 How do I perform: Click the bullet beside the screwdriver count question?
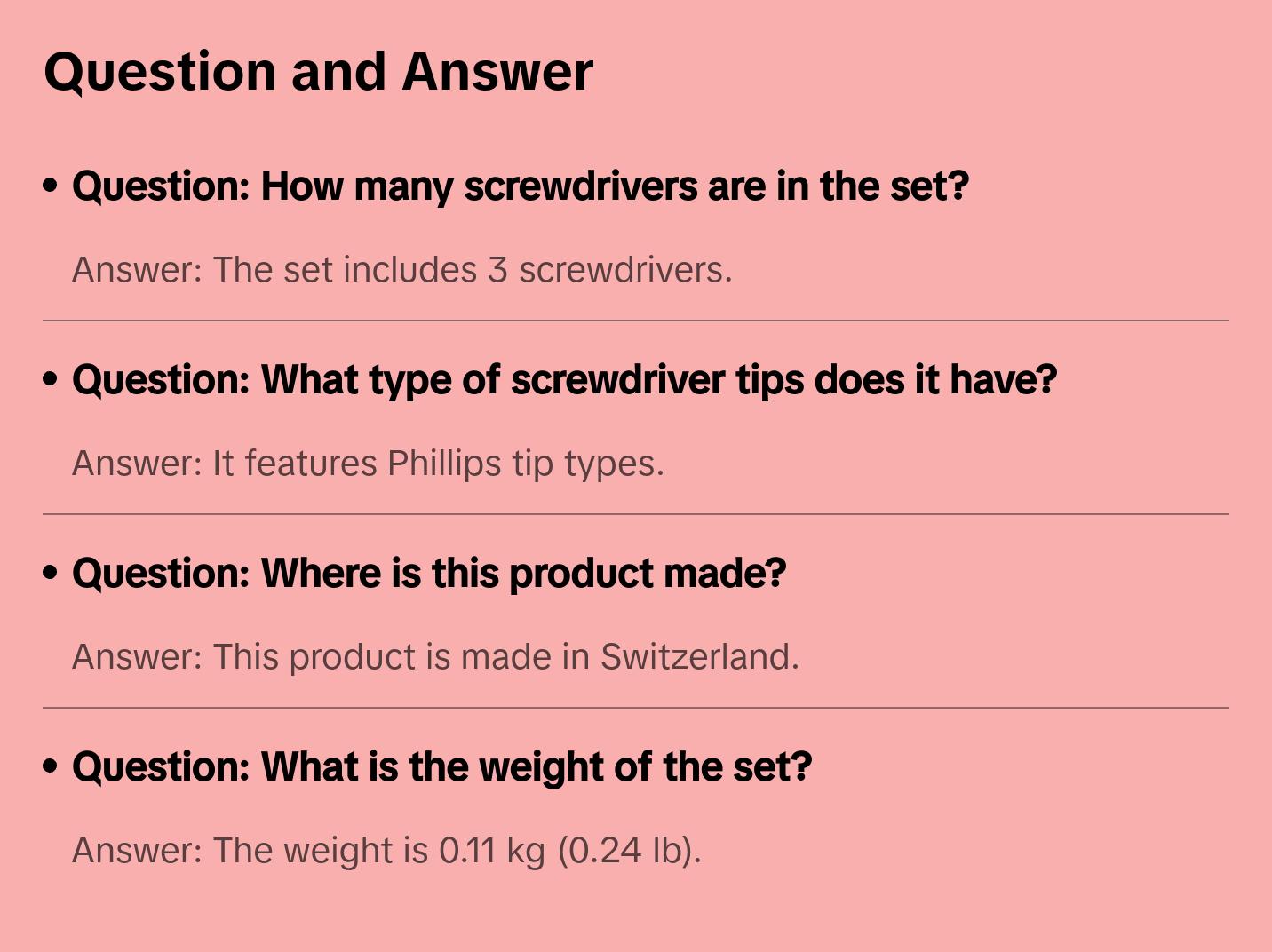point(51,186)
